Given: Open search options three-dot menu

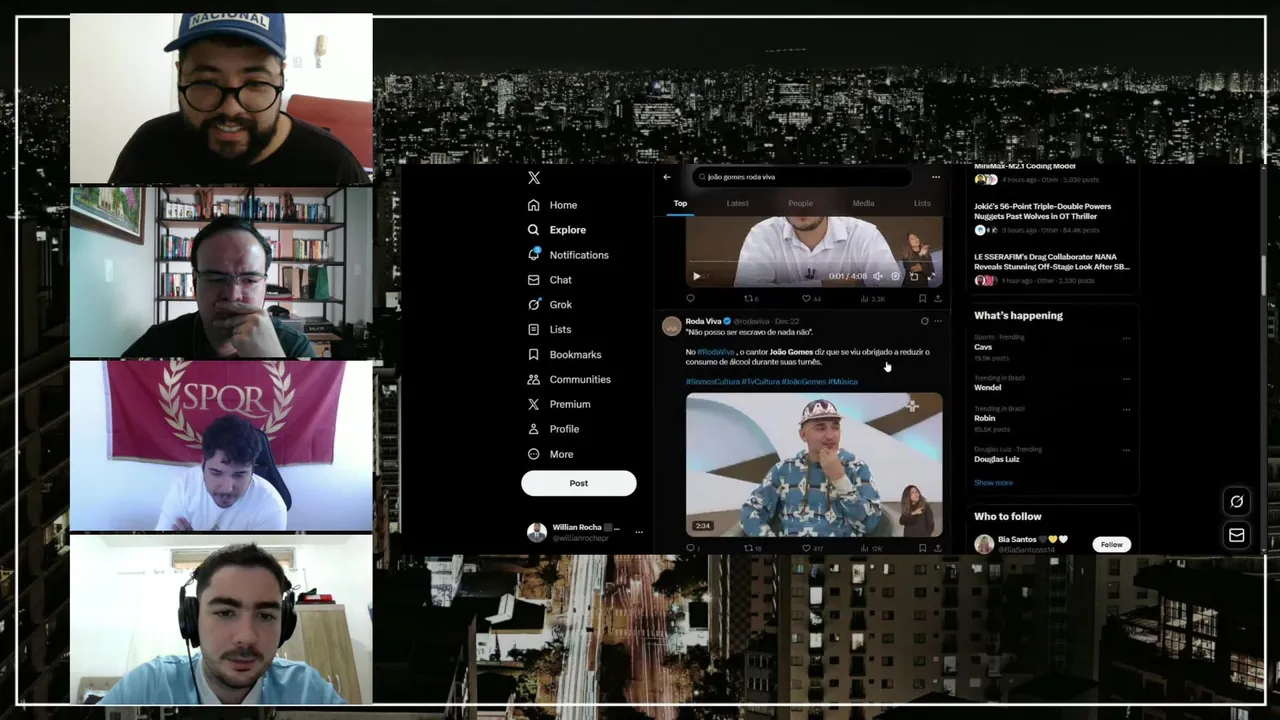Looking at the screenshot, I should 936,177.
